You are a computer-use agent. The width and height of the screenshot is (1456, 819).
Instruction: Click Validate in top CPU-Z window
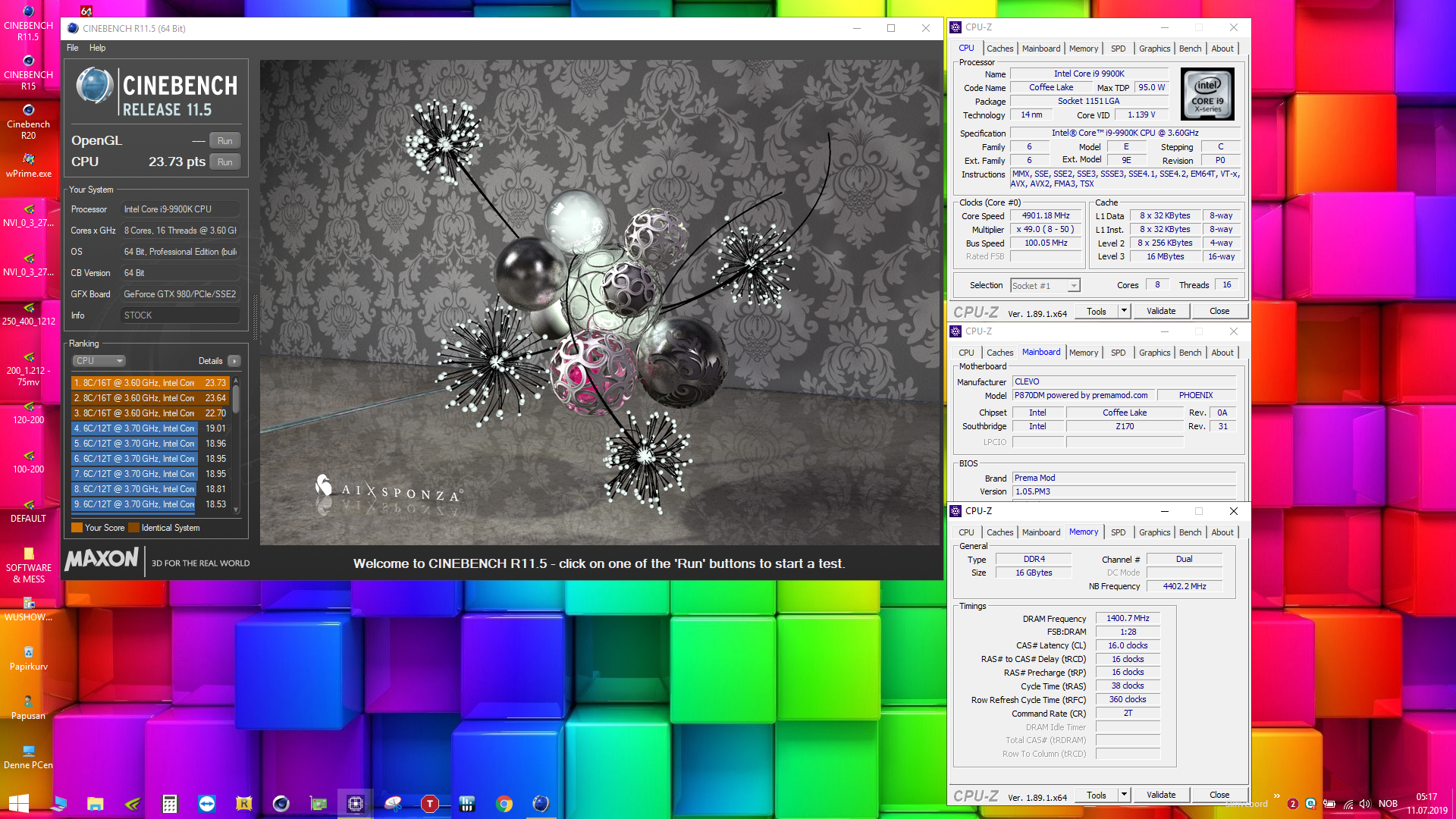[x=1161, y=312]
